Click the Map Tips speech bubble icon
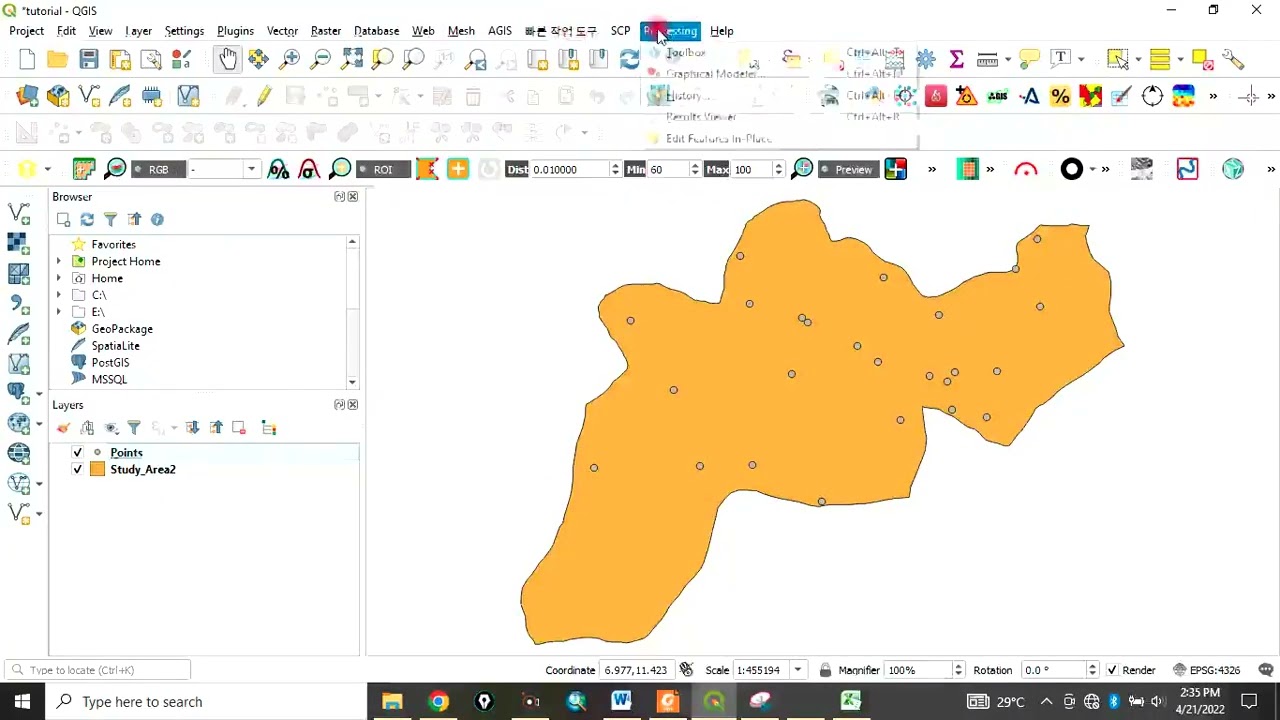 (x=1029, y=60)
